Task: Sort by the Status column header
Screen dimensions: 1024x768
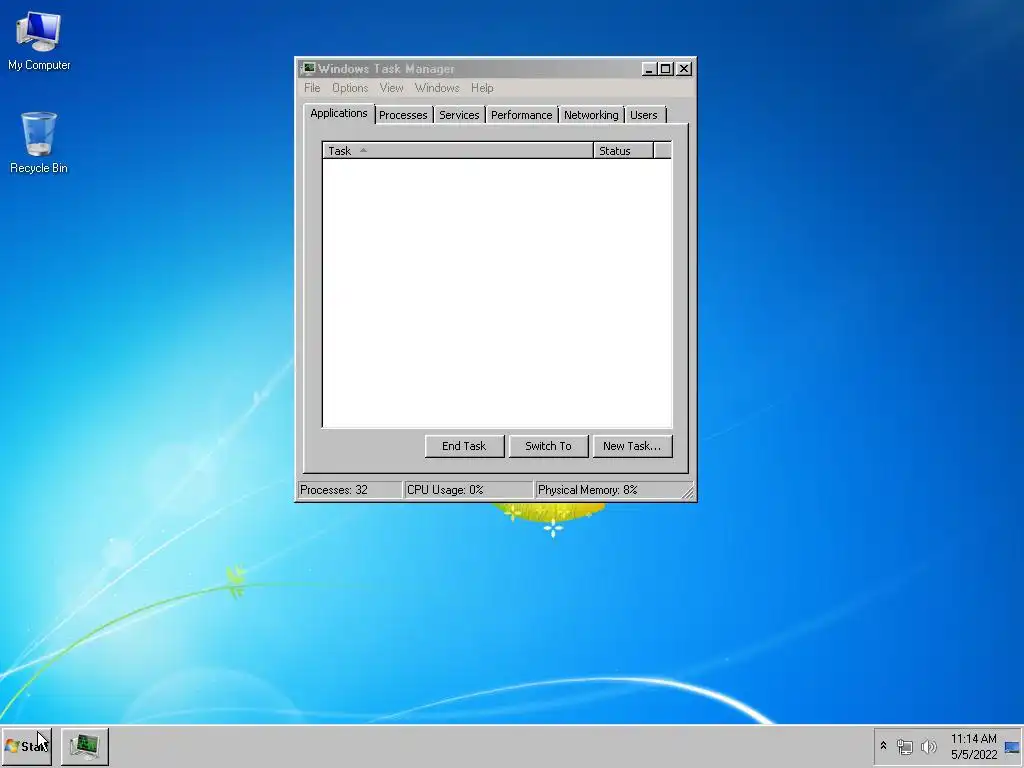Action: (x=623, y=151)
